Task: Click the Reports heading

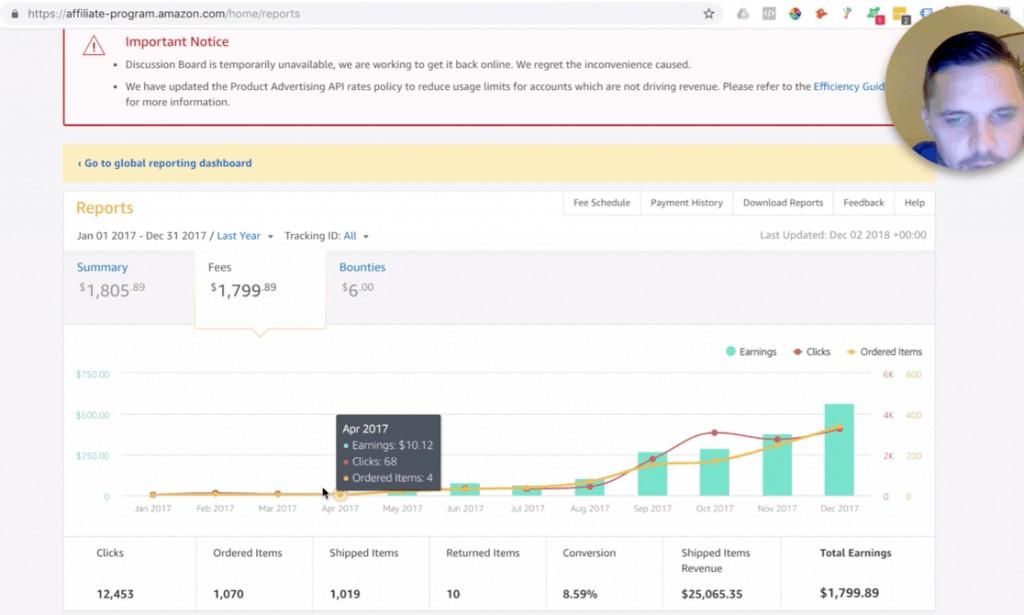Action: pyautogui.click(x=104, y=208)
